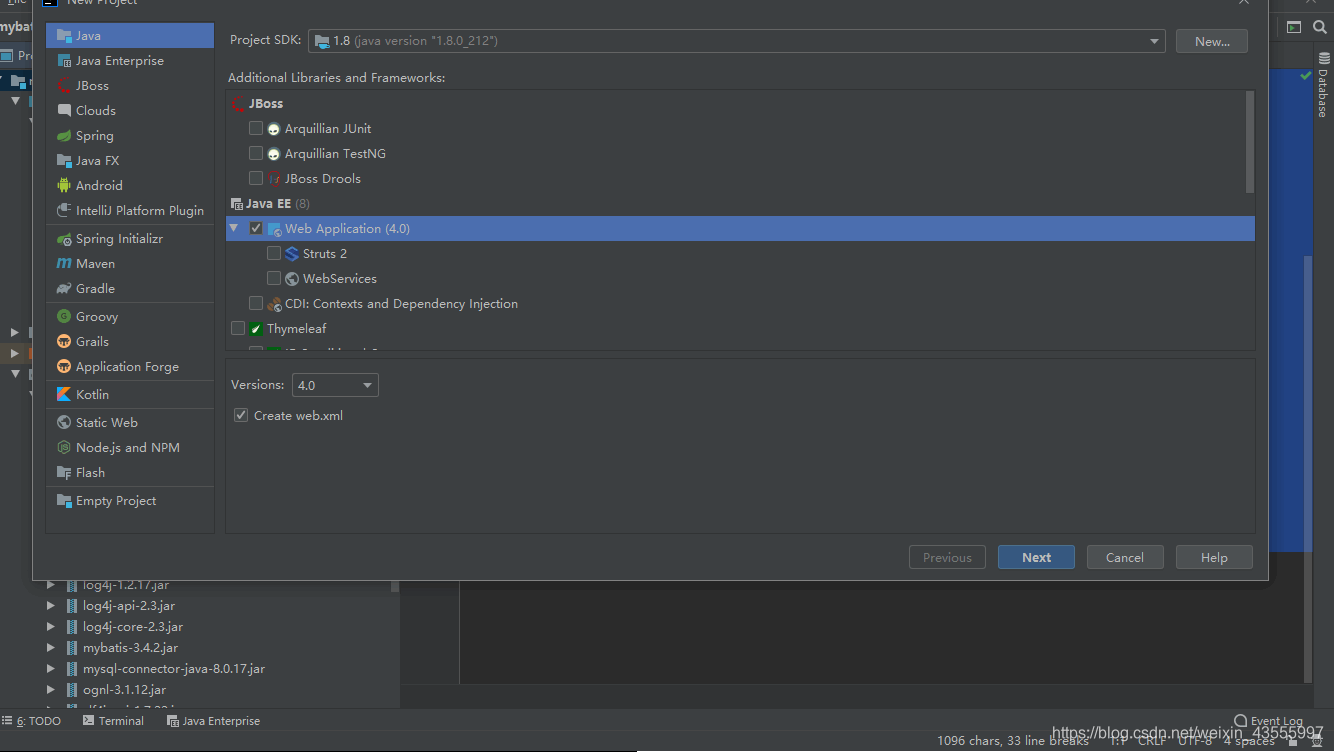Select the Clouds project type icon
Screen dimensions: 1334x752
tap(64, 110)
